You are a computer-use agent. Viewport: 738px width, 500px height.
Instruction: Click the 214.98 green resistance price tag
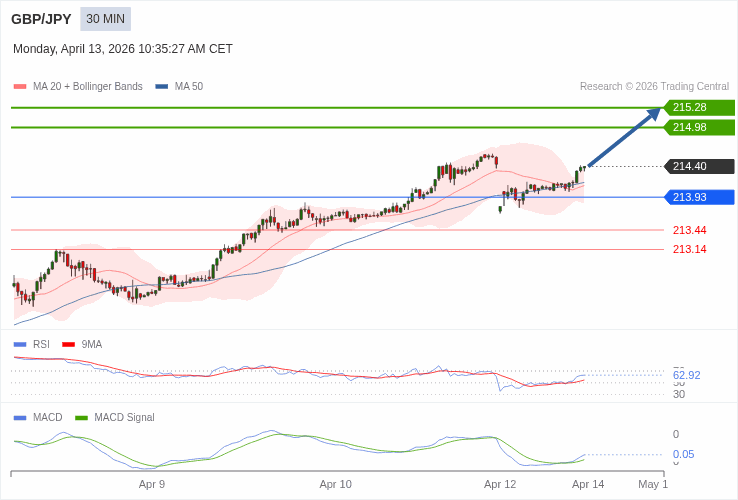[x=697, y=127]
